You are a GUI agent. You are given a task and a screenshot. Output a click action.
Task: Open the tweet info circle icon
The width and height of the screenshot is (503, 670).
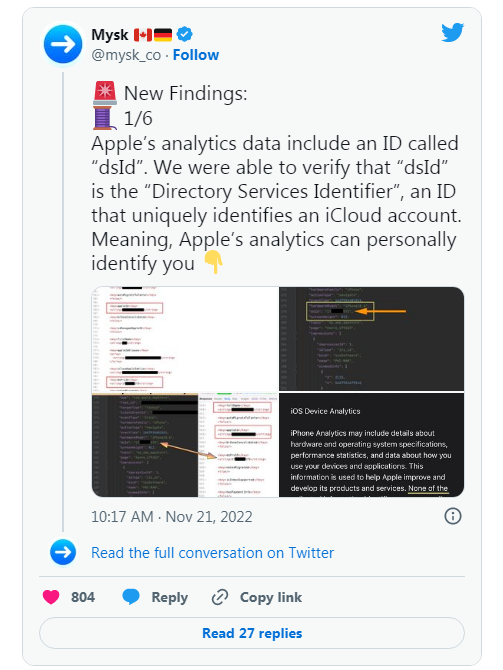click(453, 516)
